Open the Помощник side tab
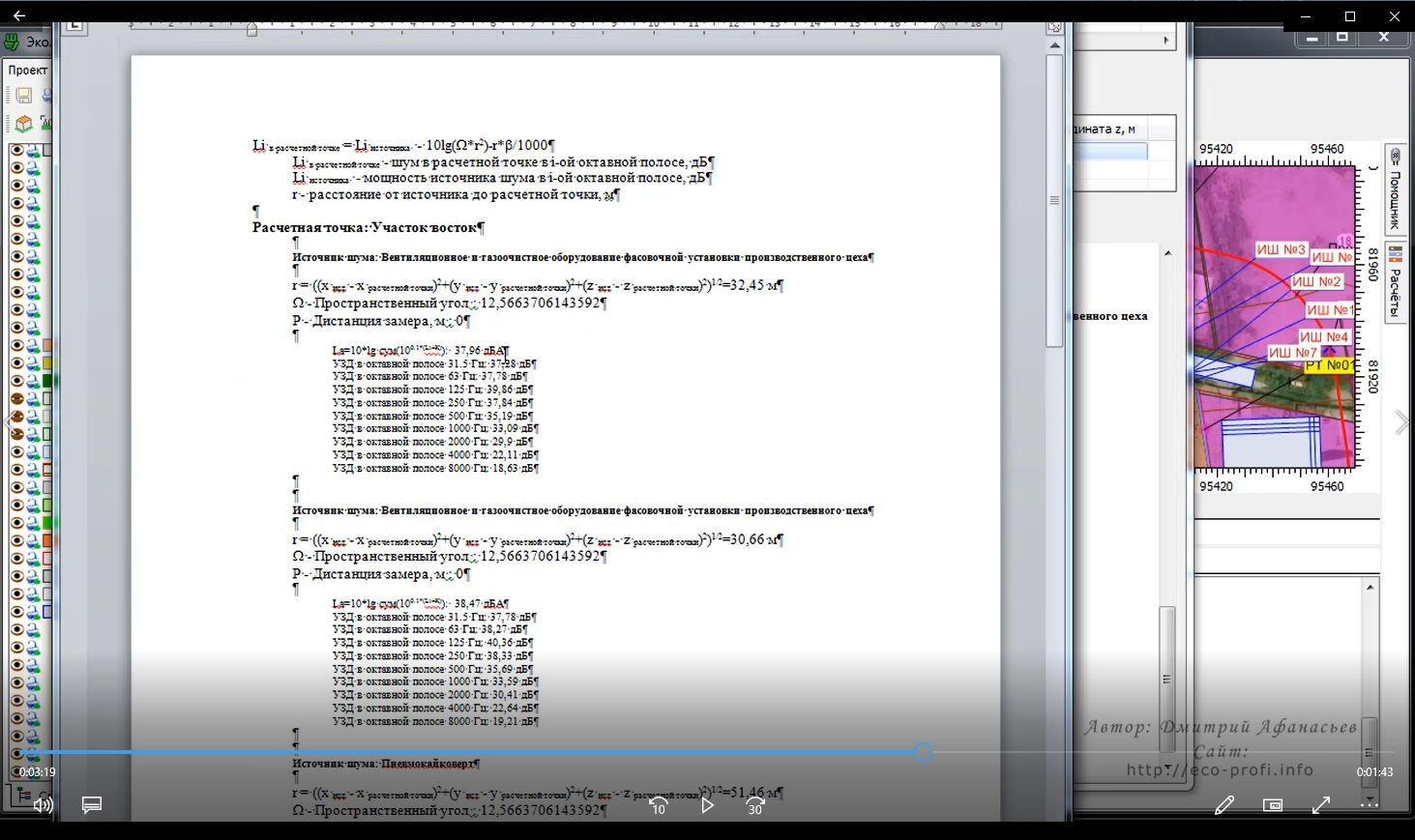 [x=1395, y=189]
